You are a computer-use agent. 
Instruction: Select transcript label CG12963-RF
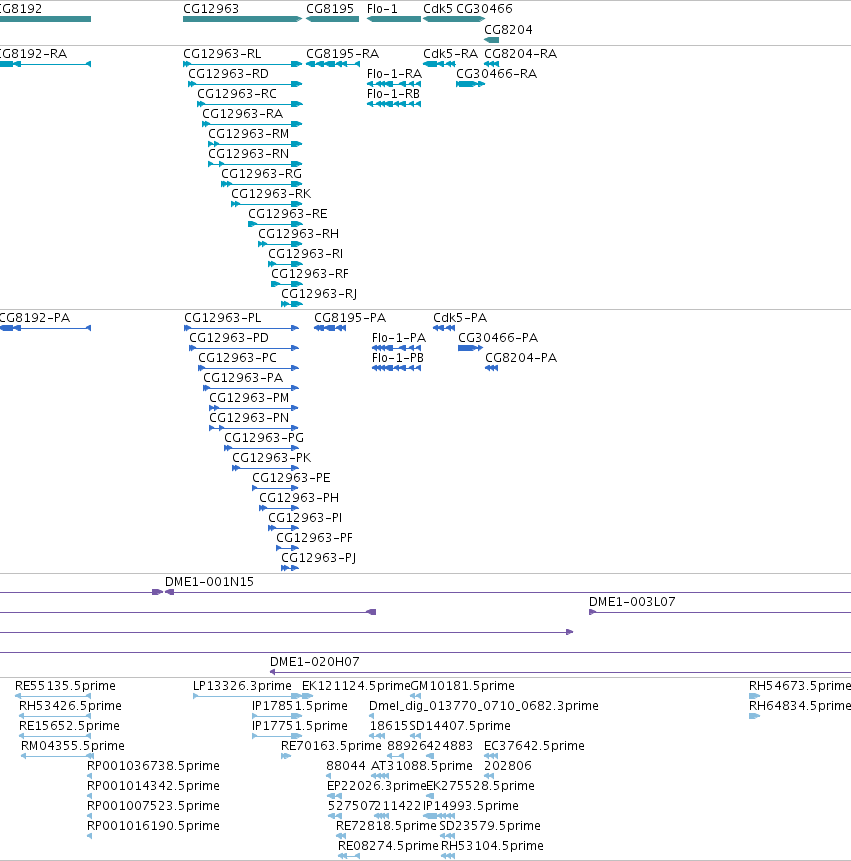pos(310,274)
